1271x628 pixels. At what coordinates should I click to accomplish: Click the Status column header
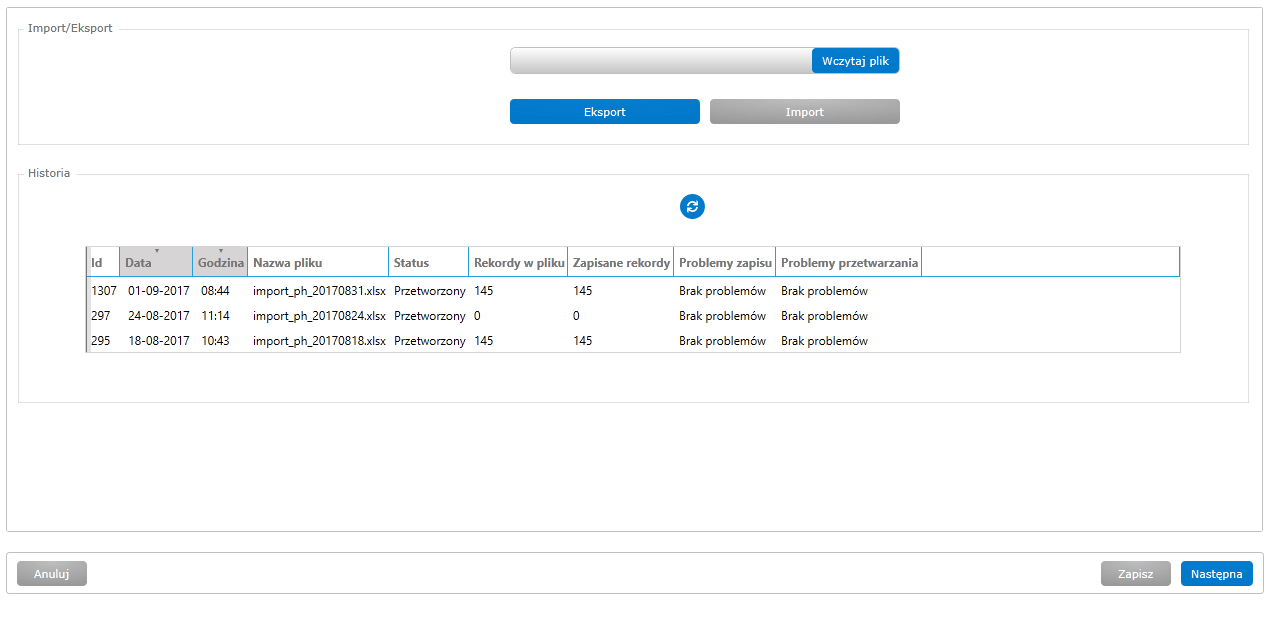428,262
